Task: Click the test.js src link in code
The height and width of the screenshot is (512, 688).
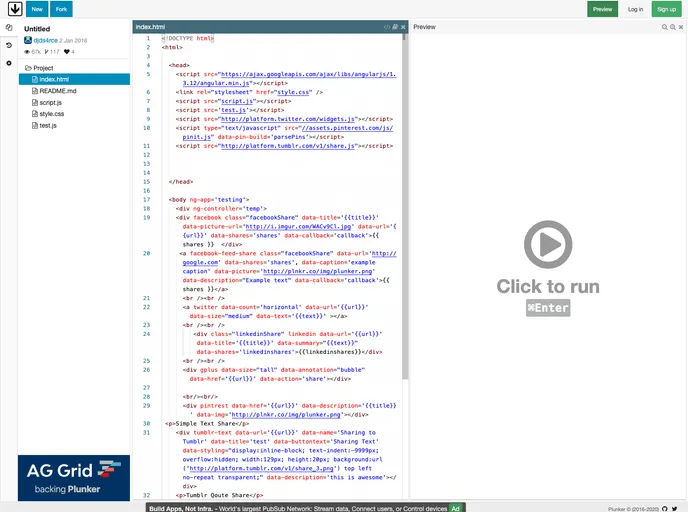Action: coord(233,111)
